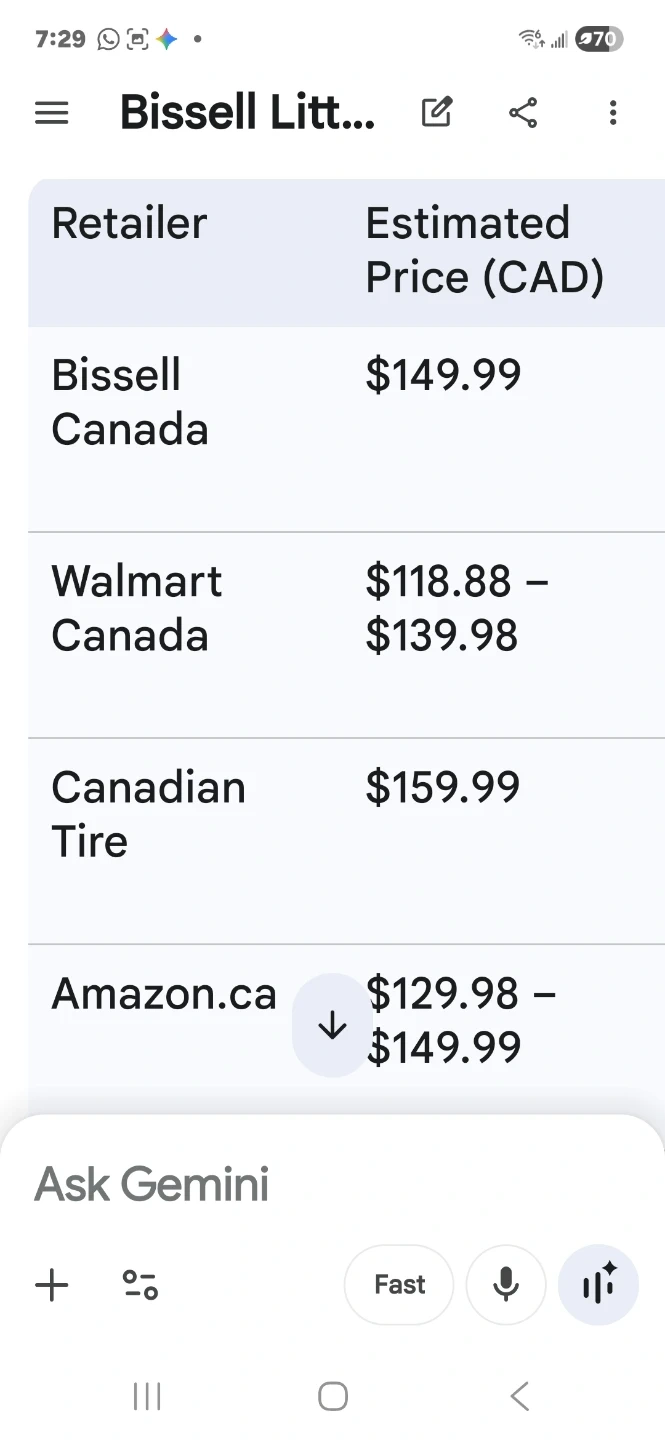Start a new chat with edit icon
The image size is (665, 1440).
[437, 113]
